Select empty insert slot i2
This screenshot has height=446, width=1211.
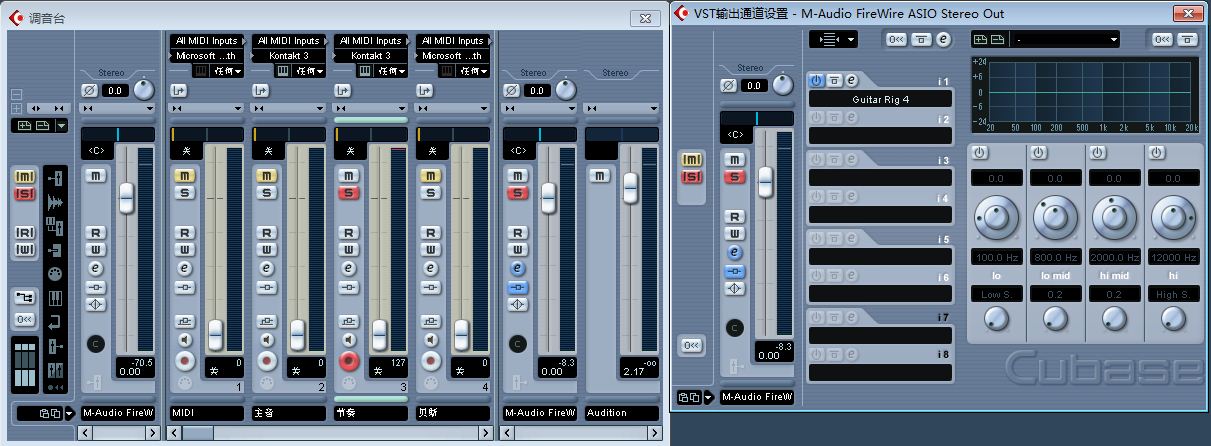[x=879, y=135]
